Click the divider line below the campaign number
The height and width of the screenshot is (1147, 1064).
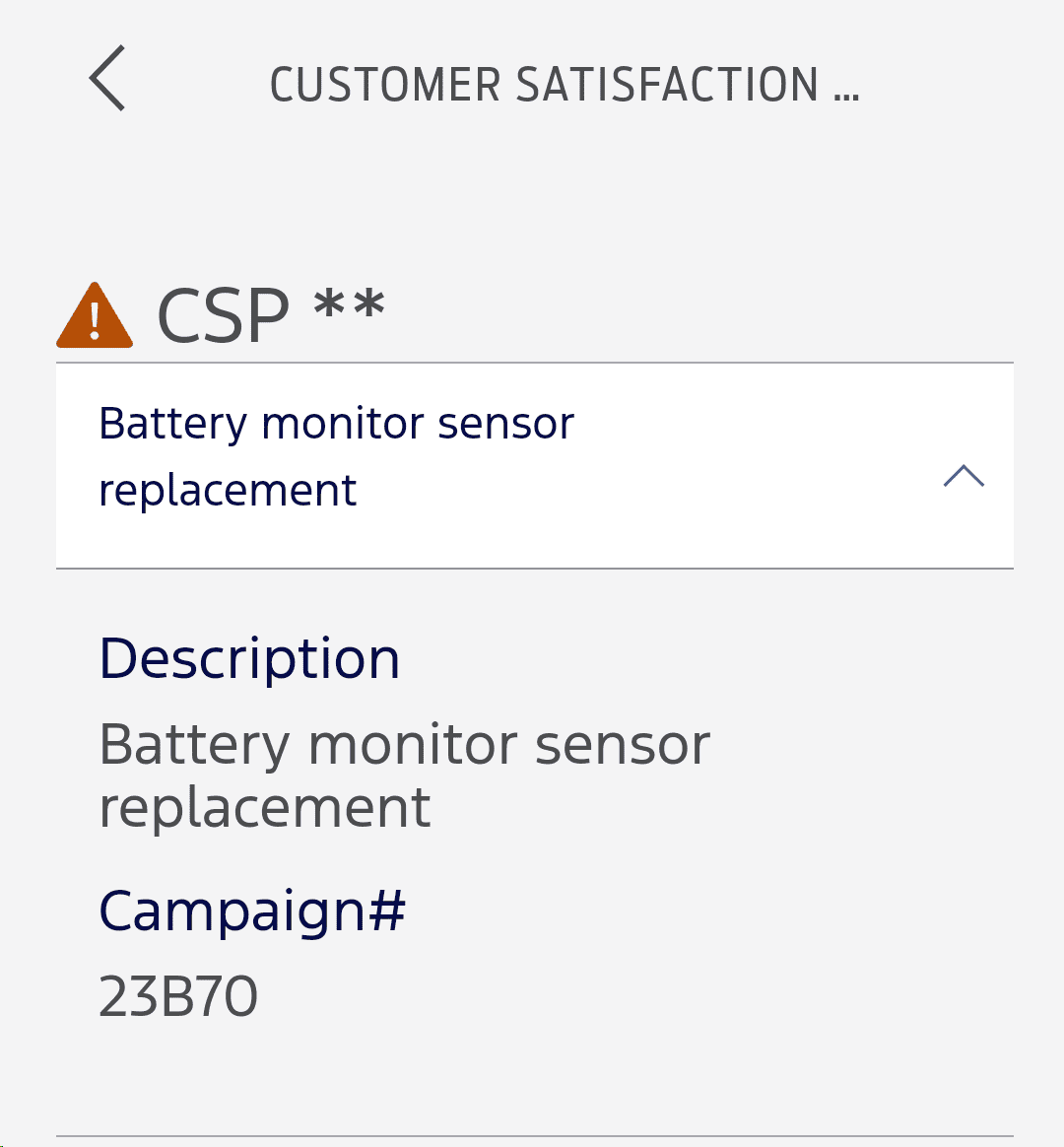[x=534, y=1136]
